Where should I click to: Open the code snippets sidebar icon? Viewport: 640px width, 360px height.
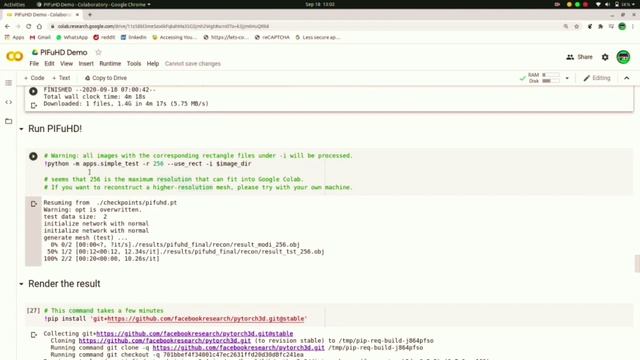pyautogui.click(x=9, y=102)
